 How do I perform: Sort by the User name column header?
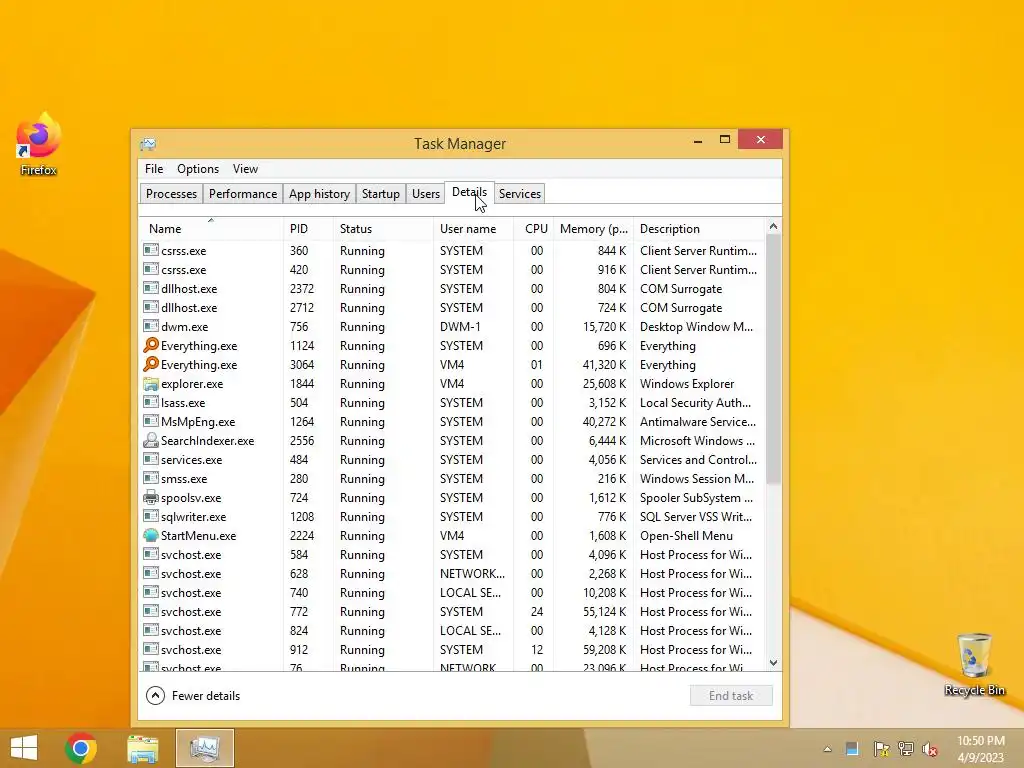coord(473,229)
